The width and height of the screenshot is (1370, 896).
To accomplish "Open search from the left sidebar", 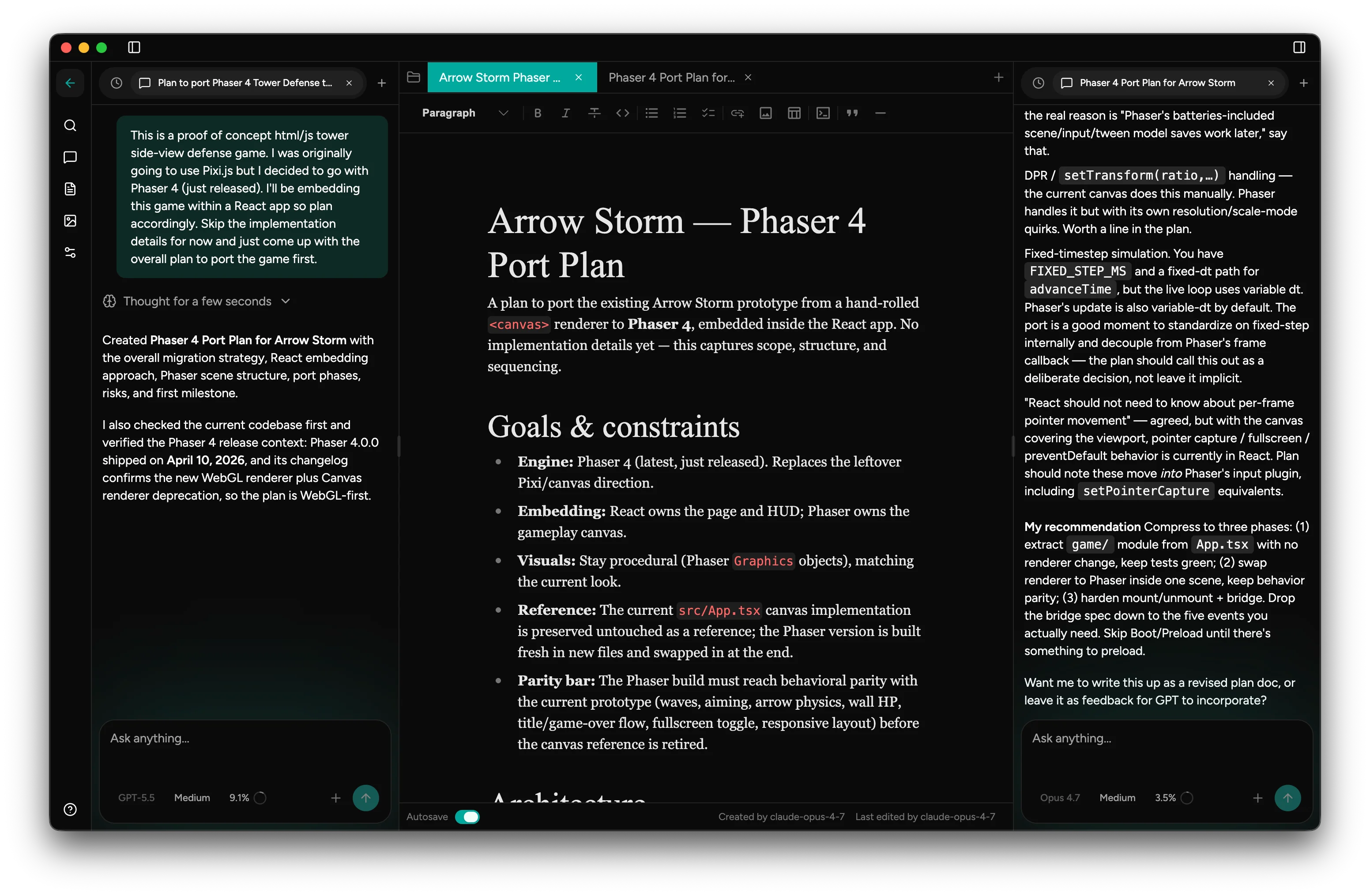I will (70, 125).
